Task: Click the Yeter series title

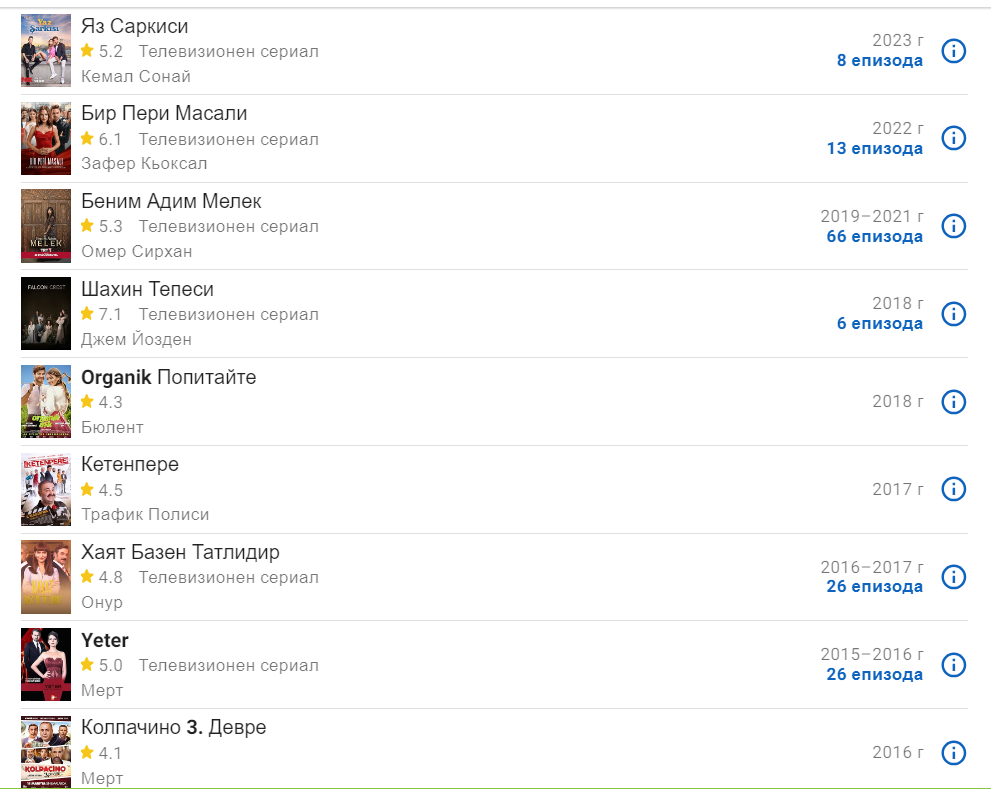Action: tap(105, 640)
